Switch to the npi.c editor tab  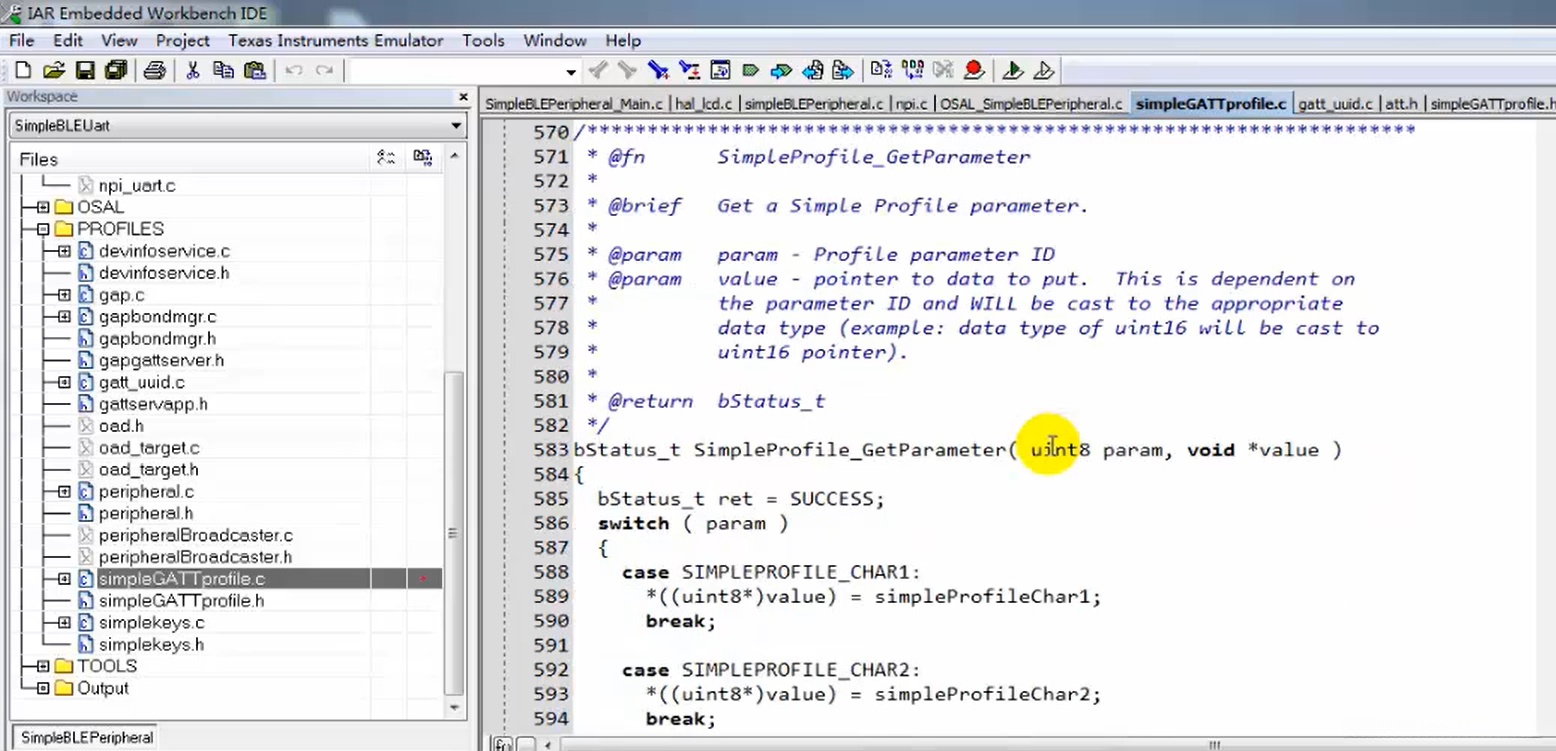point(911,104)
